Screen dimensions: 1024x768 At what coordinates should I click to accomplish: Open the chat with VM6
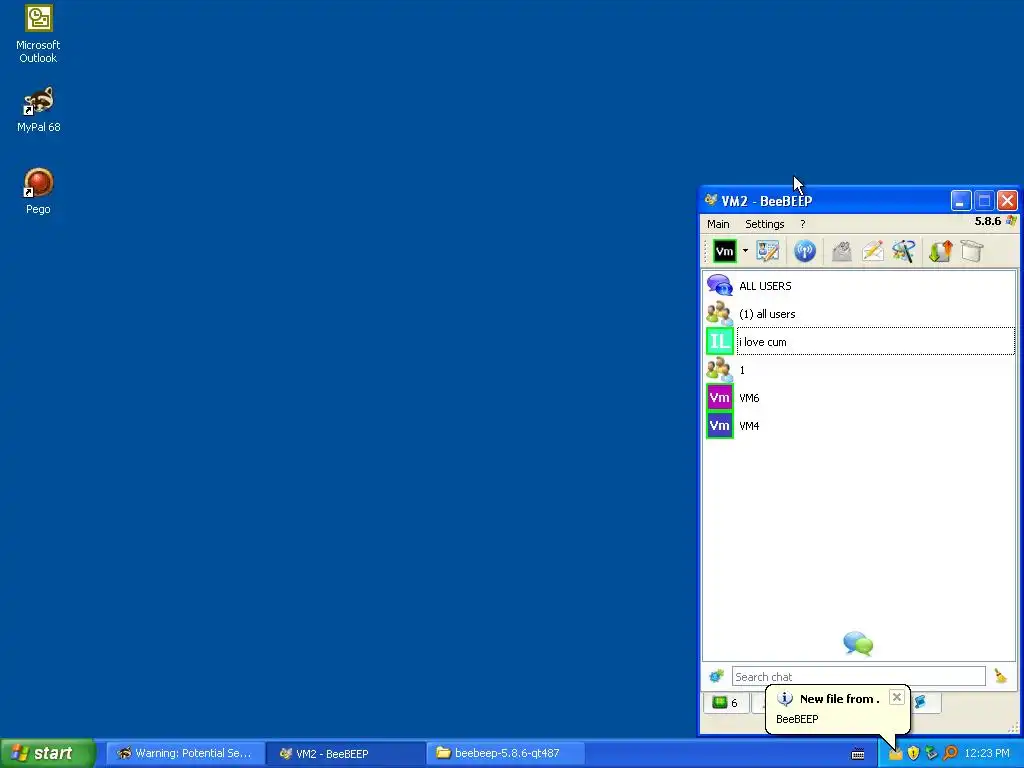[x=859, y=398]
